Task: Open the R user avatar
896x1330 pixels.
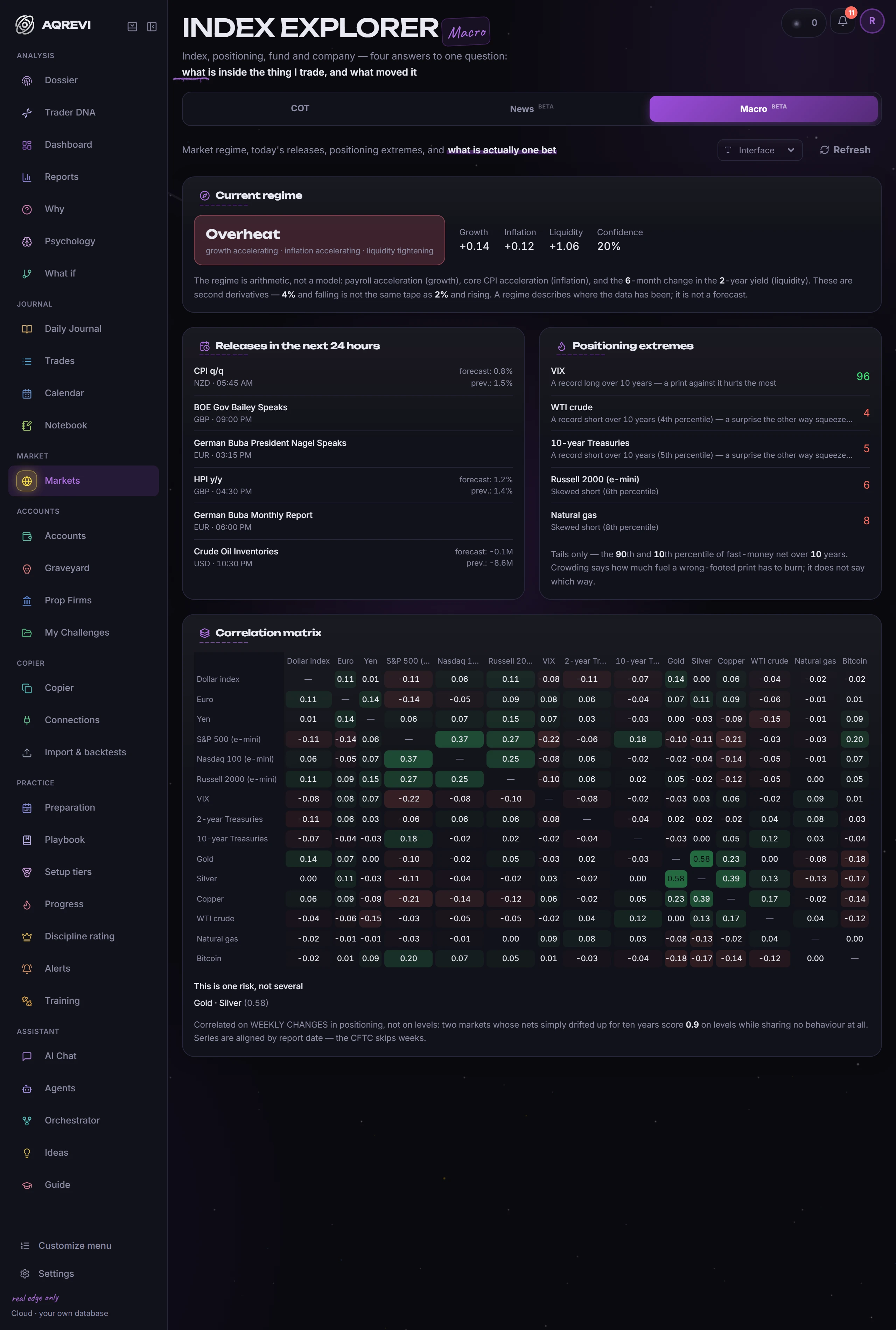Action: tap(872, 21)
